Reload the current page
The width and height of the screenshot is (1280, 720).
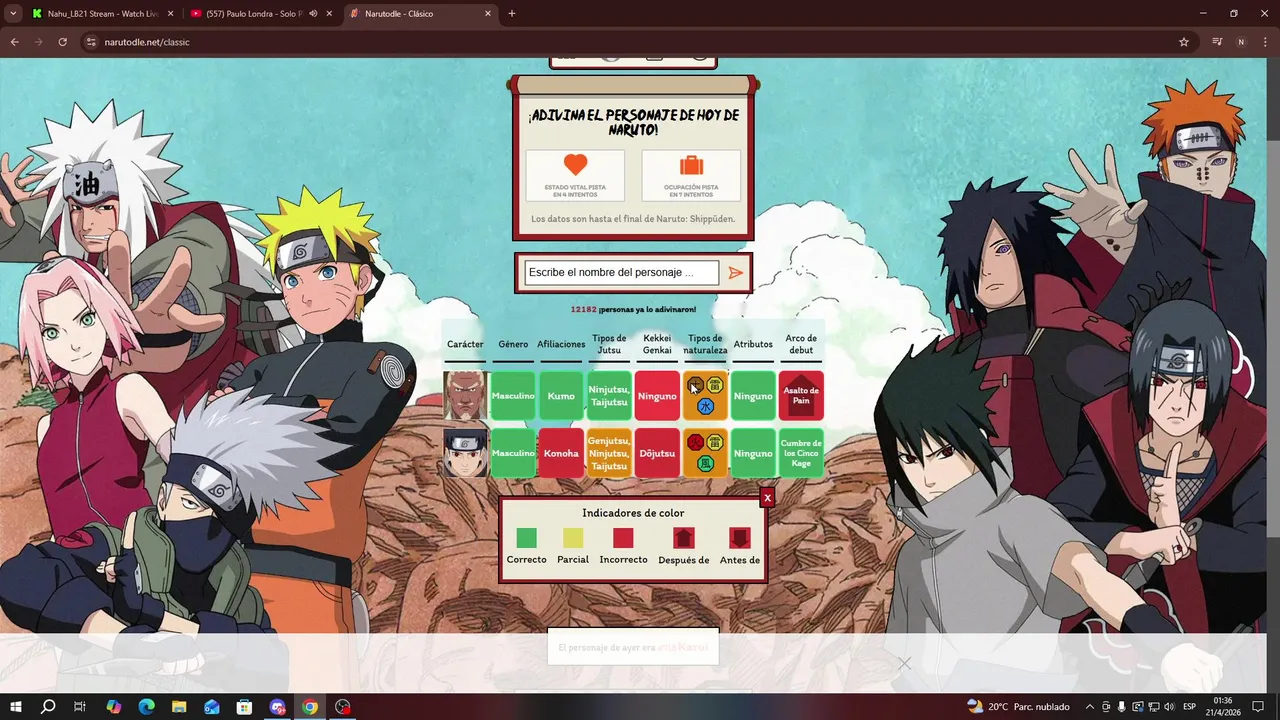(63, 42)
